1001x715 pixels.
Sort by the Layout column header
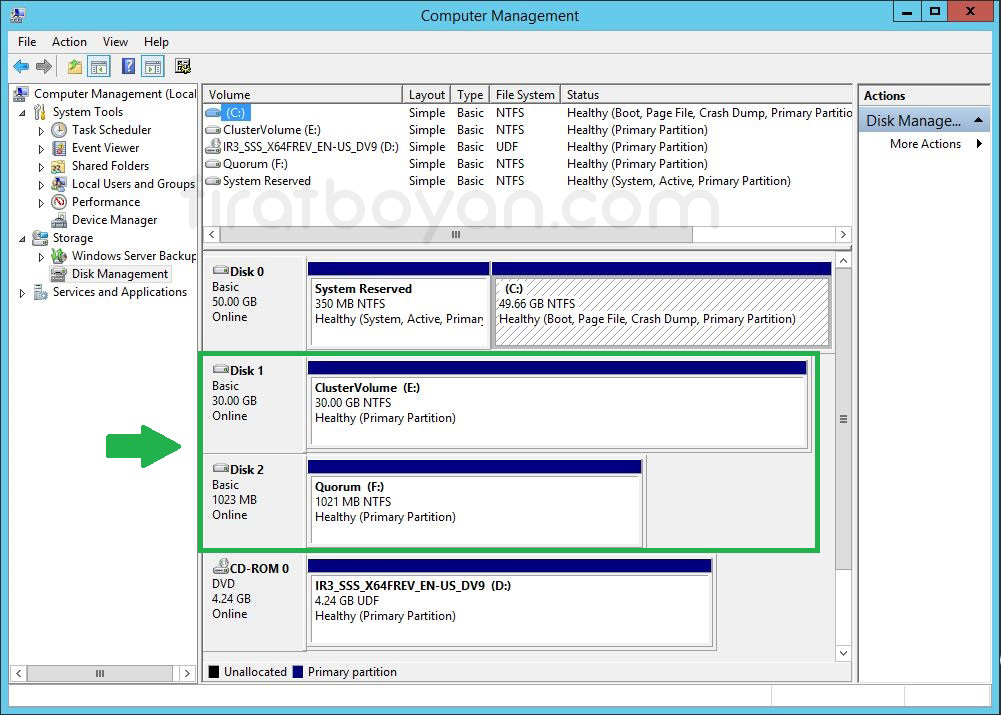(426, 94)
